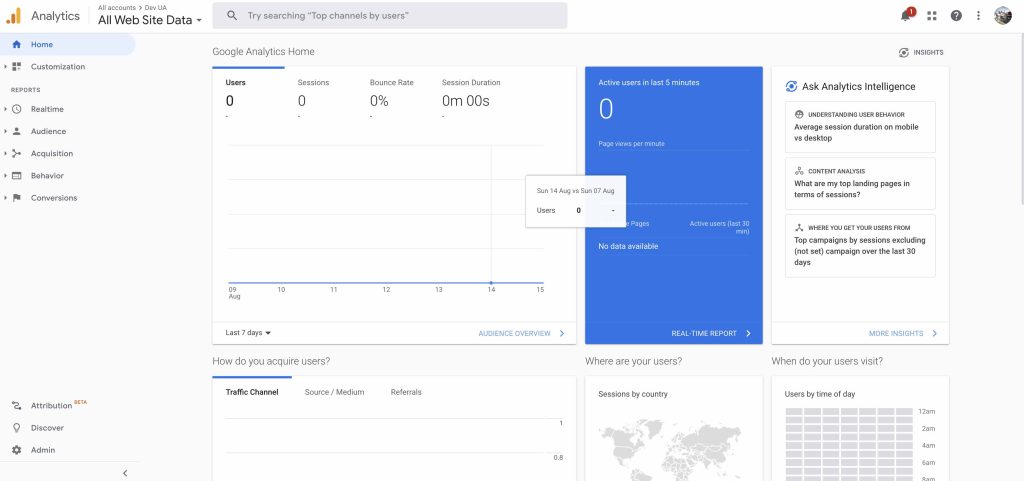This screenshot has height=481, width=1024.
Task: Click the Admin gear icon
Action: coord(17,450)
